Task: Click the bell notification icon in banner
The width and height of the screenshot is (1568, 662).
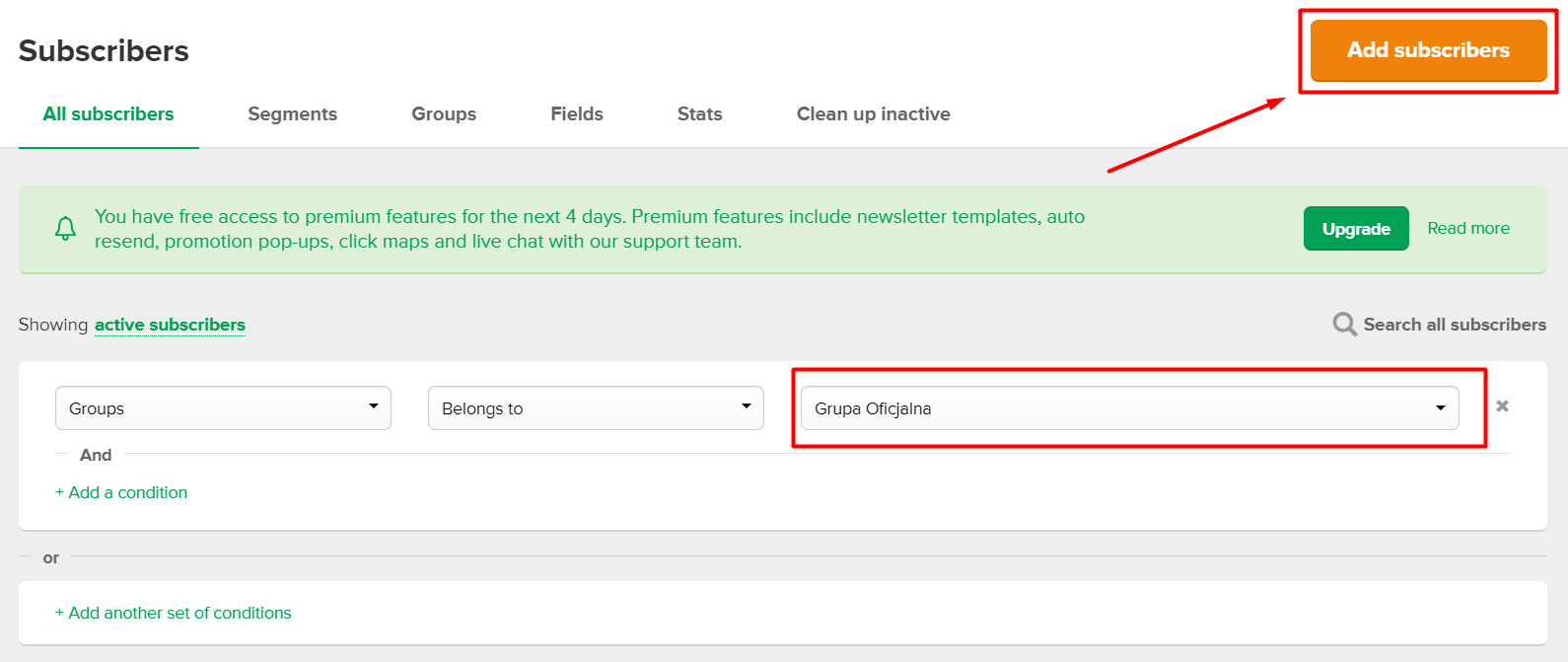Action: pos(65,229)
